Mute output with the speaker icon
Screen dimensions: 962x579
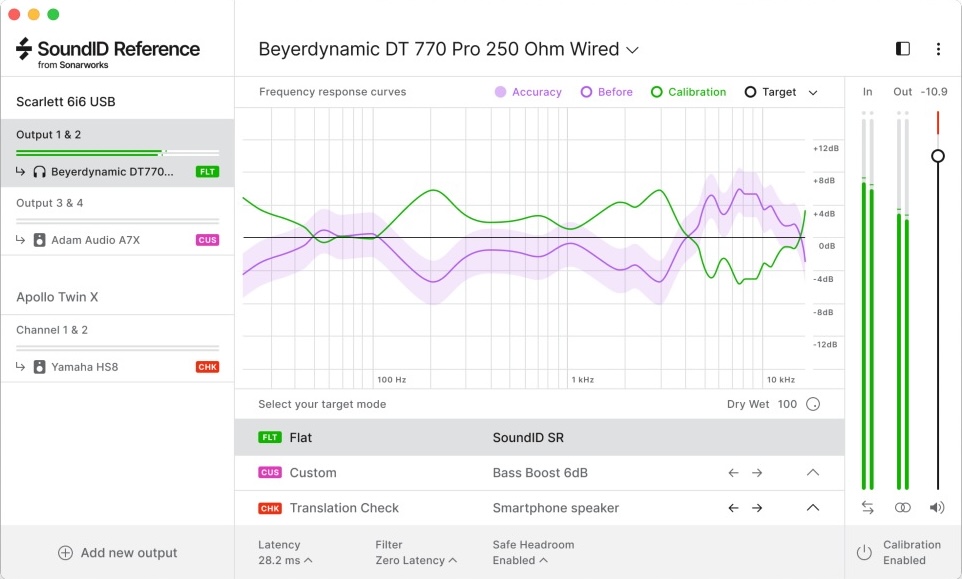tap(937, 508)
